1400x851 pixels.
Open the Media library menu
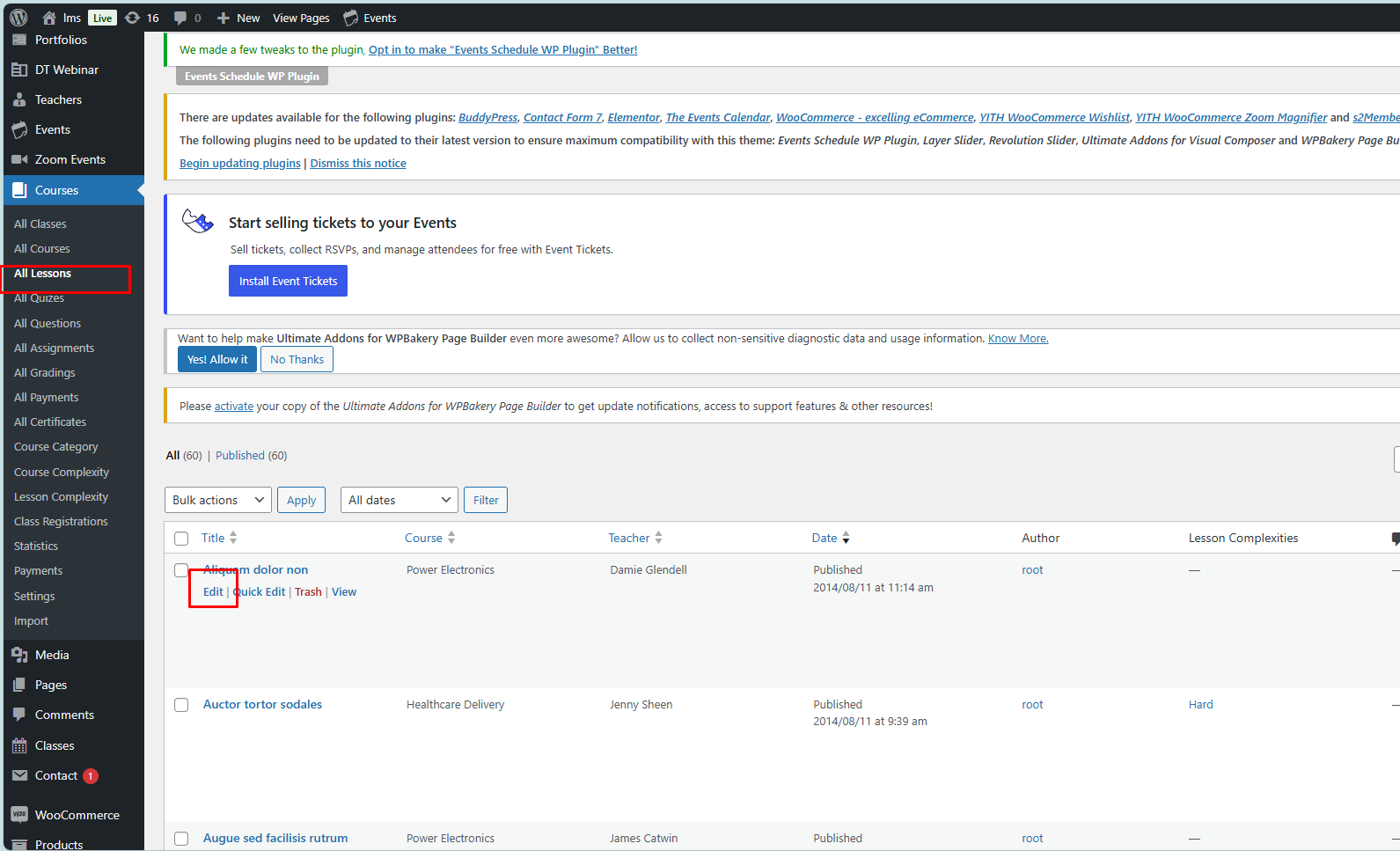(52, 655)
